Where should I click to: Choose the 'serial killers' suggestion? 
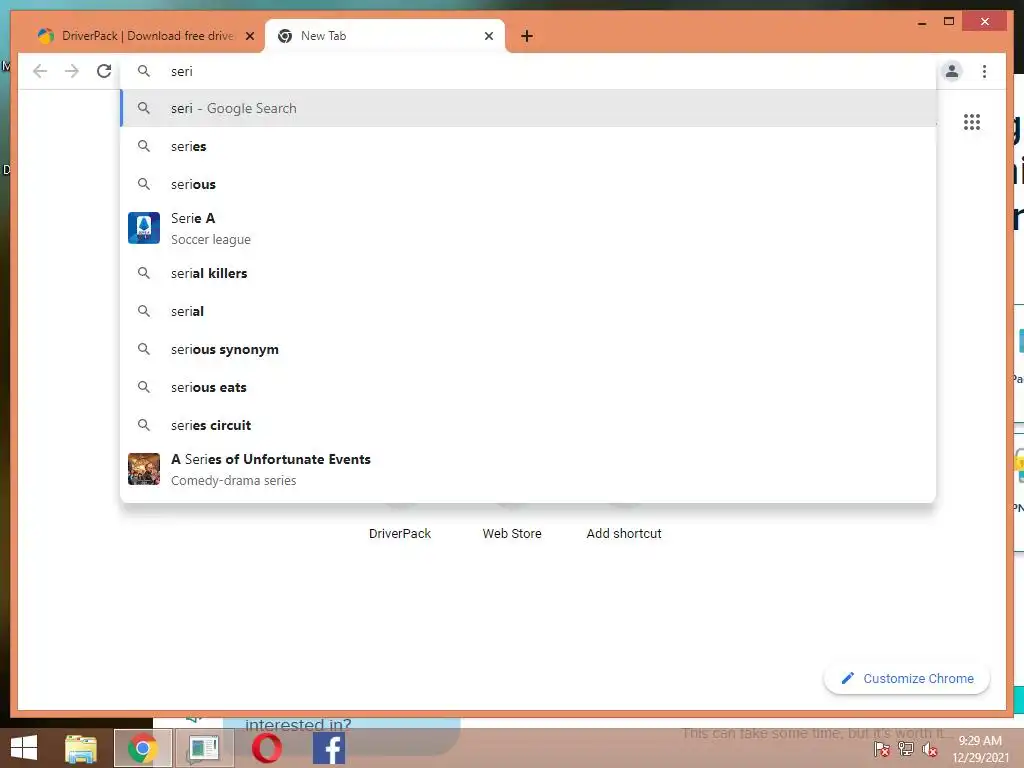[x=528, y=273]
